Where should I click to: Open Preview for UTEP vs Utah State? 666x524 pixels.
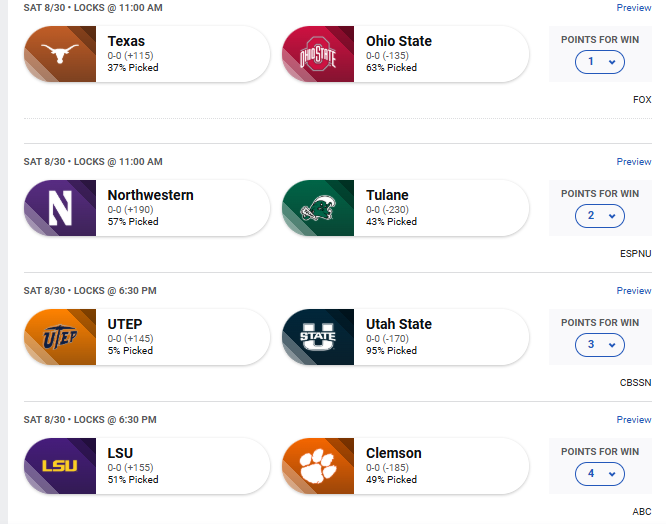click(634, 291)
